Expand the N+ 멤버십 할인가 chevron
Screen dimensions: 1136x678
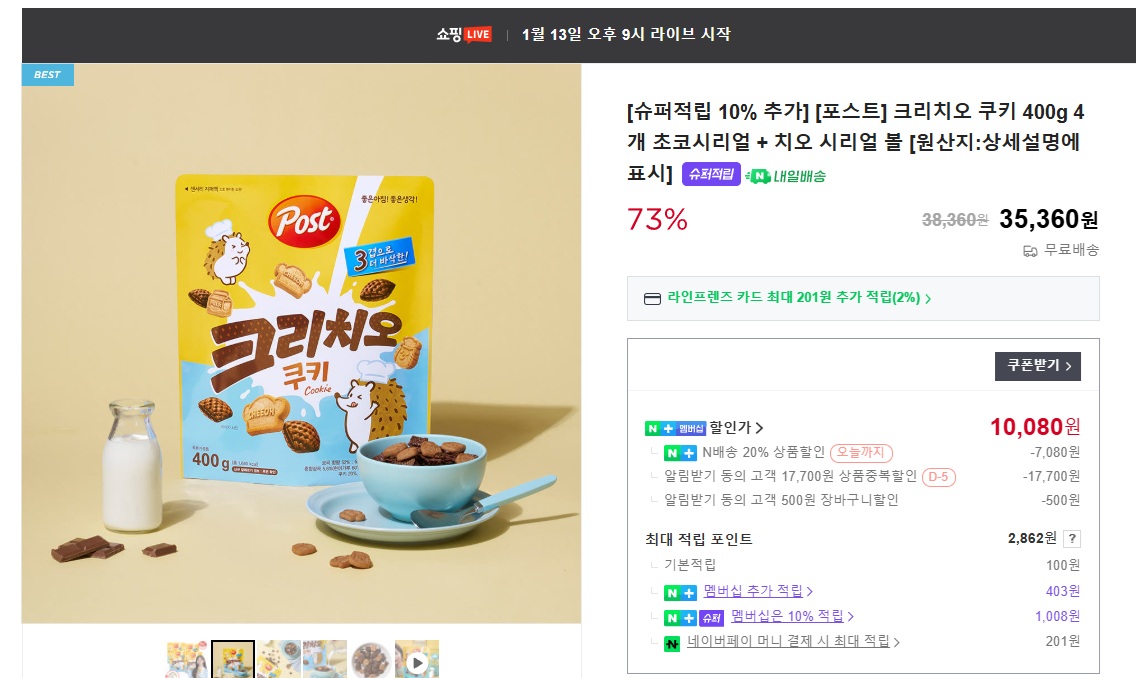pyautogui.click(x=759, y=428)
